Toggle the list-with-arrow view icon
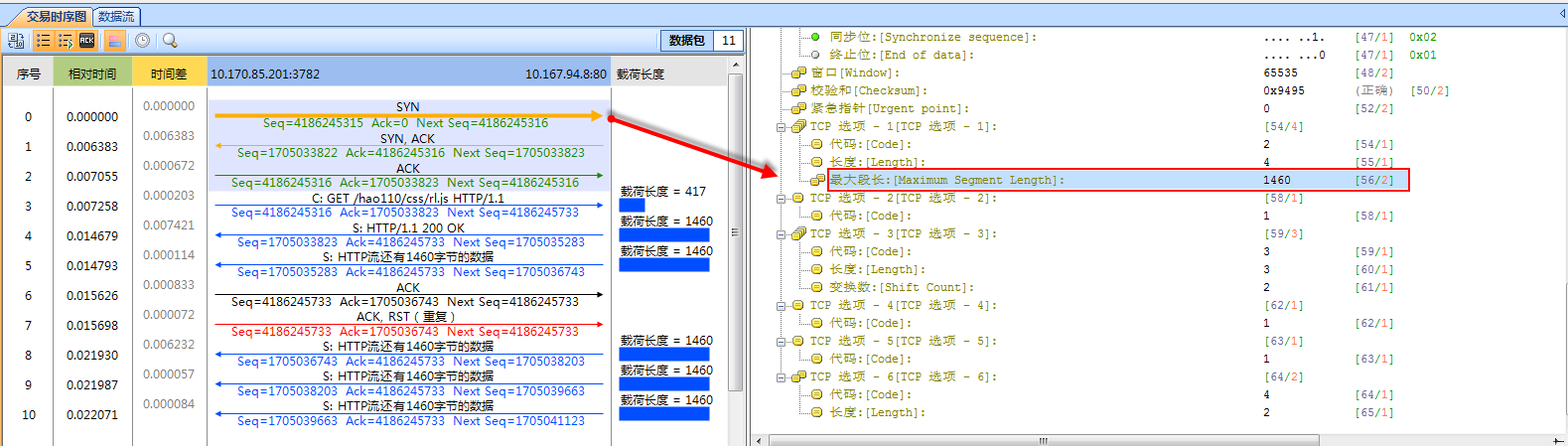This screenshot has width=1568, height=446. coord(65,41)
